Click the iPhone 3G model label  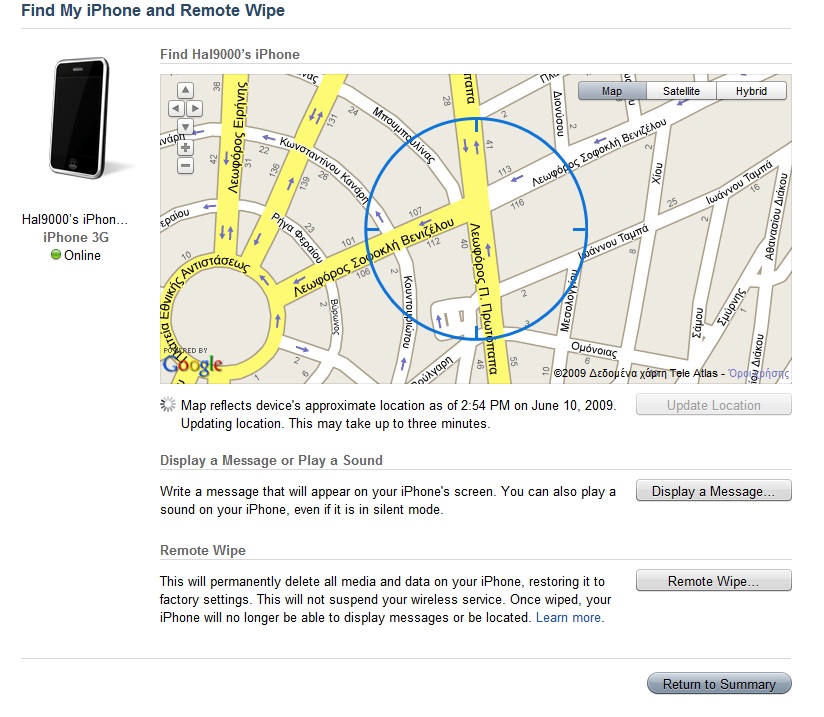click(x=76, y=237)
